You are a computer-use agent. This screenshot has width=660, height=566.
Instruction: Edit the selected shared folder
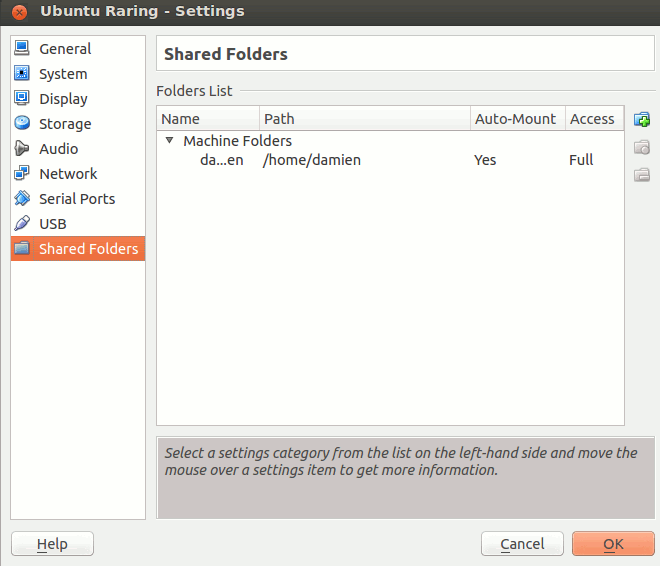pos(641,147)
